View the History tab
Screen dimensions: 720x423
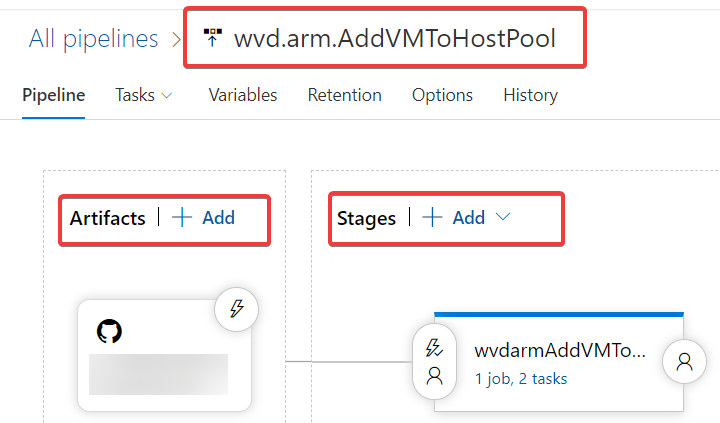tap(530, 95)
